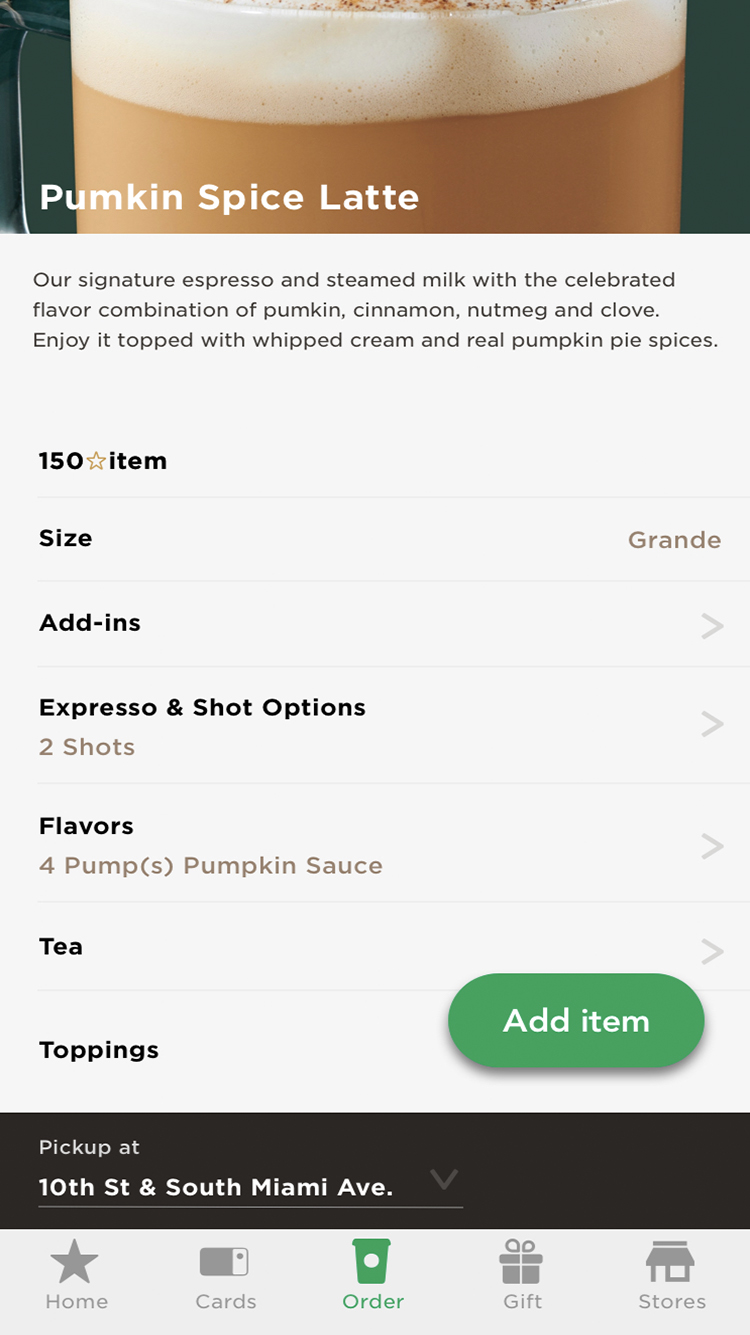750x1335 pixels.
Task: Change the Grande size selection
Action: click(674, 540)
